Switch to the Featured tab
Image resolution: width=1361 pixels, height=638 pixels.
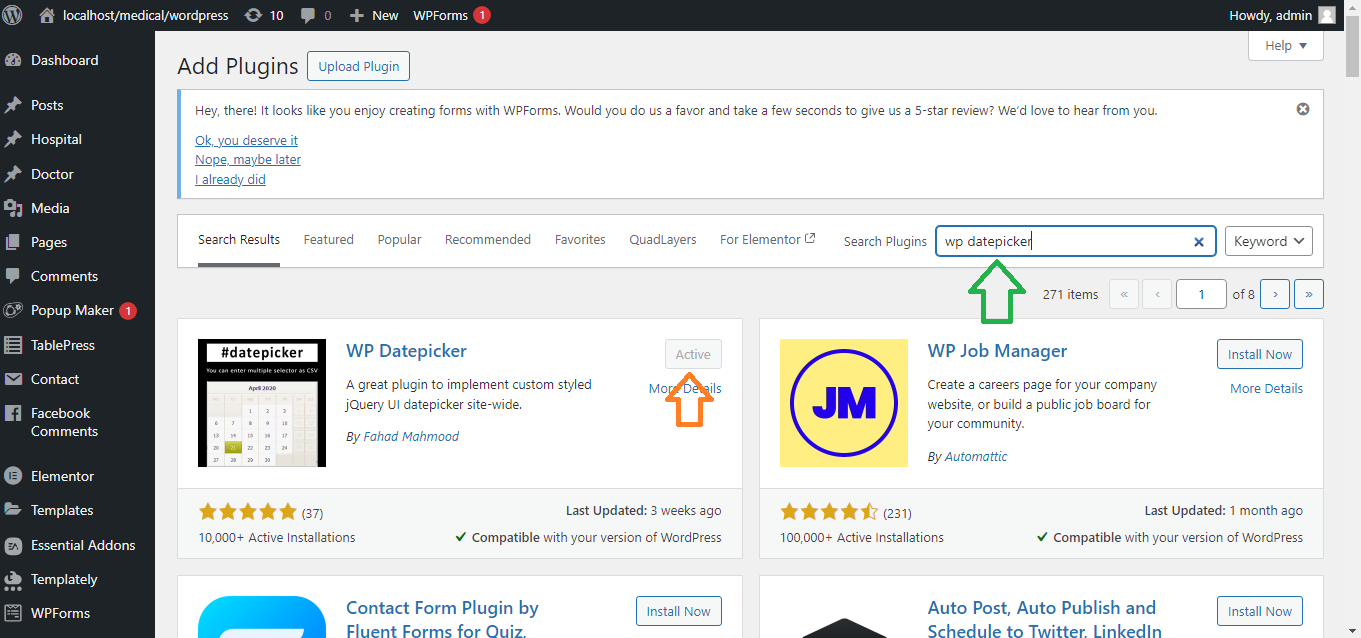click(x=328, y=240)
